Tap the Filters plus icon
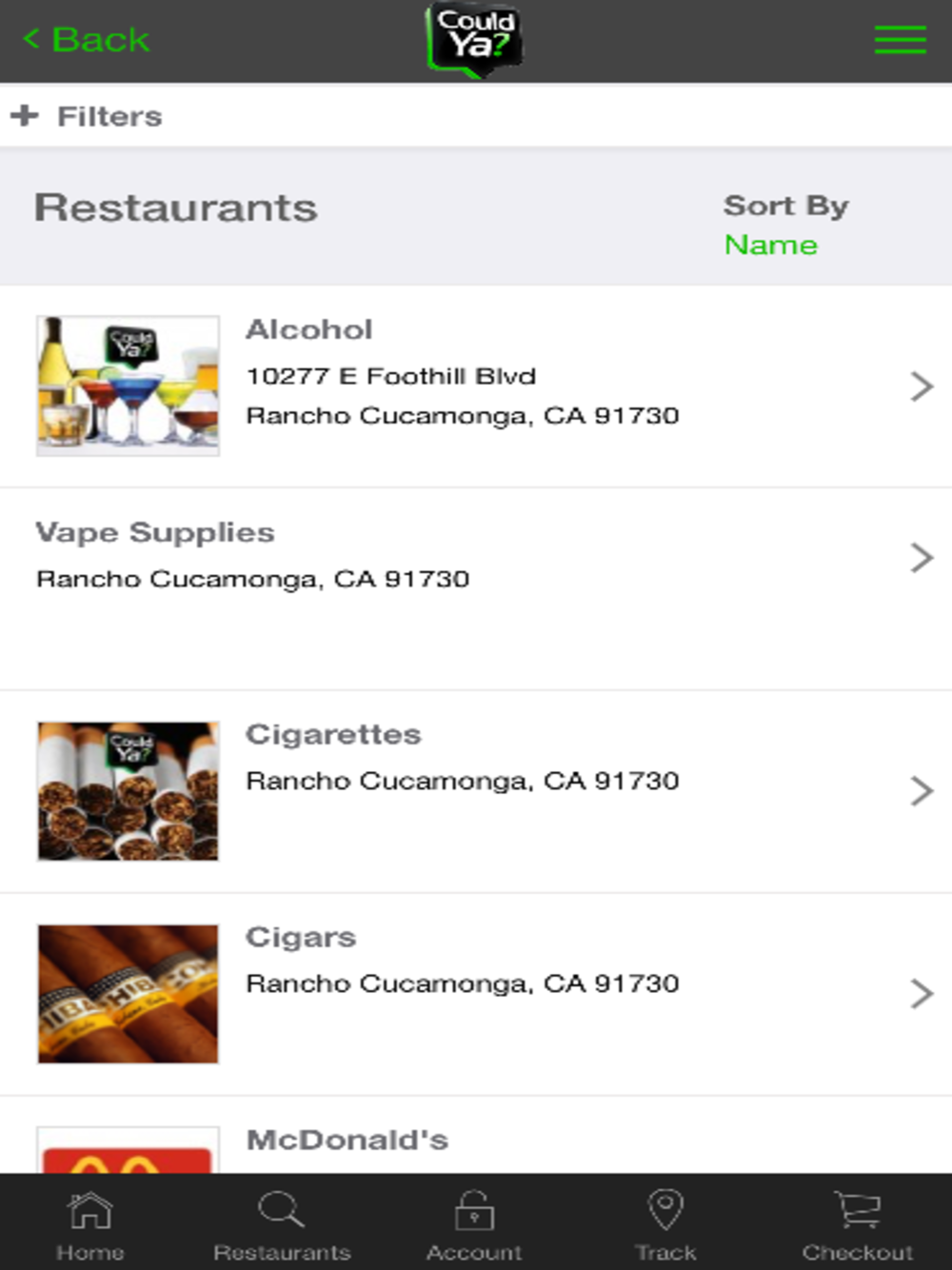Screen dimensions: 952x1270 25,116
